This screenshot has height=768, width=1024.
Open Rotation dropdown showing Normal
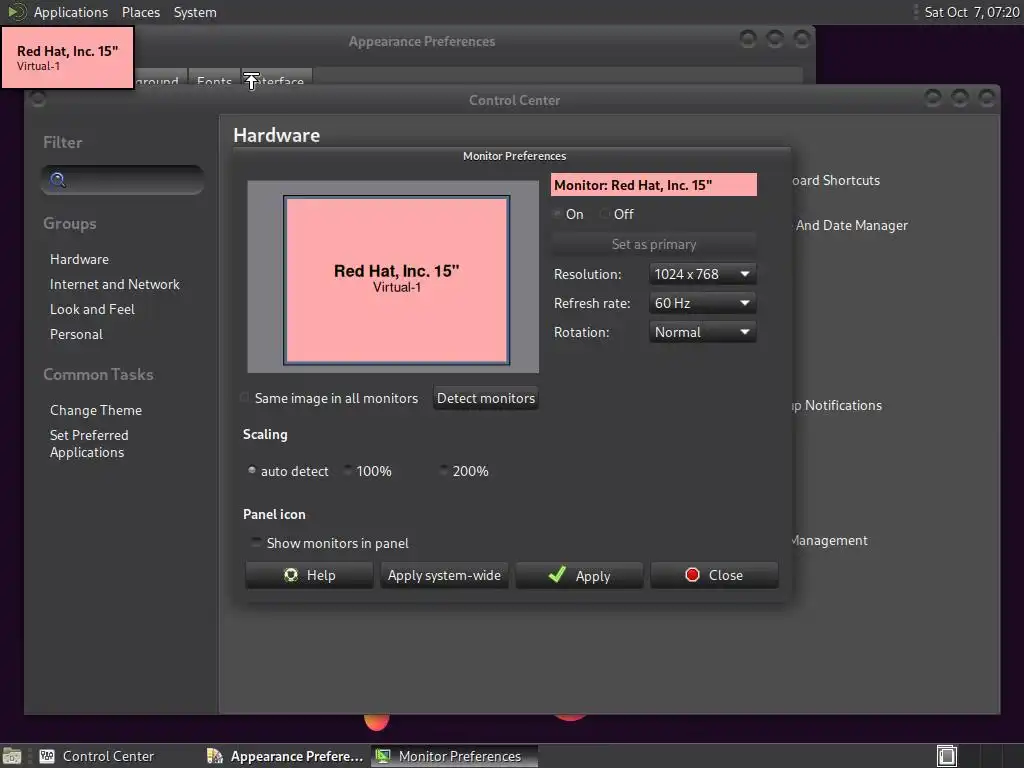click(x=703, y=332)
